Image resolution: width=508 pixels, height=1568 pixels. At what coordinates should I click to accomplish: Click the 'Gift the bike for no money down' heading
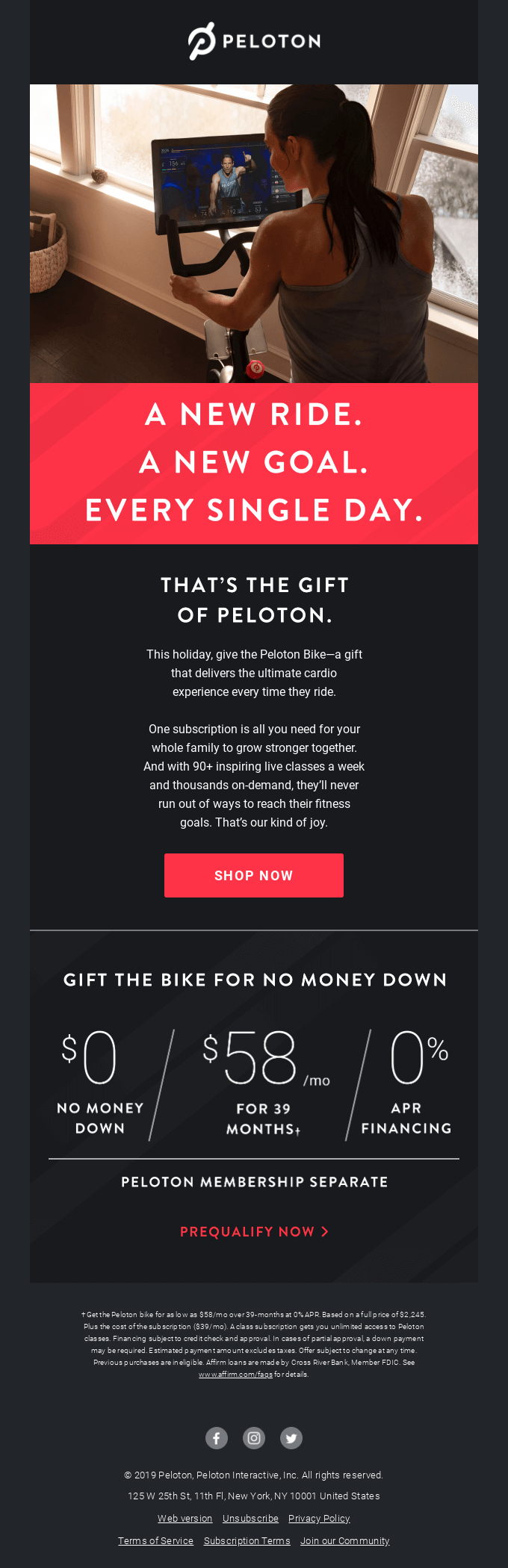tap(254, 980)
